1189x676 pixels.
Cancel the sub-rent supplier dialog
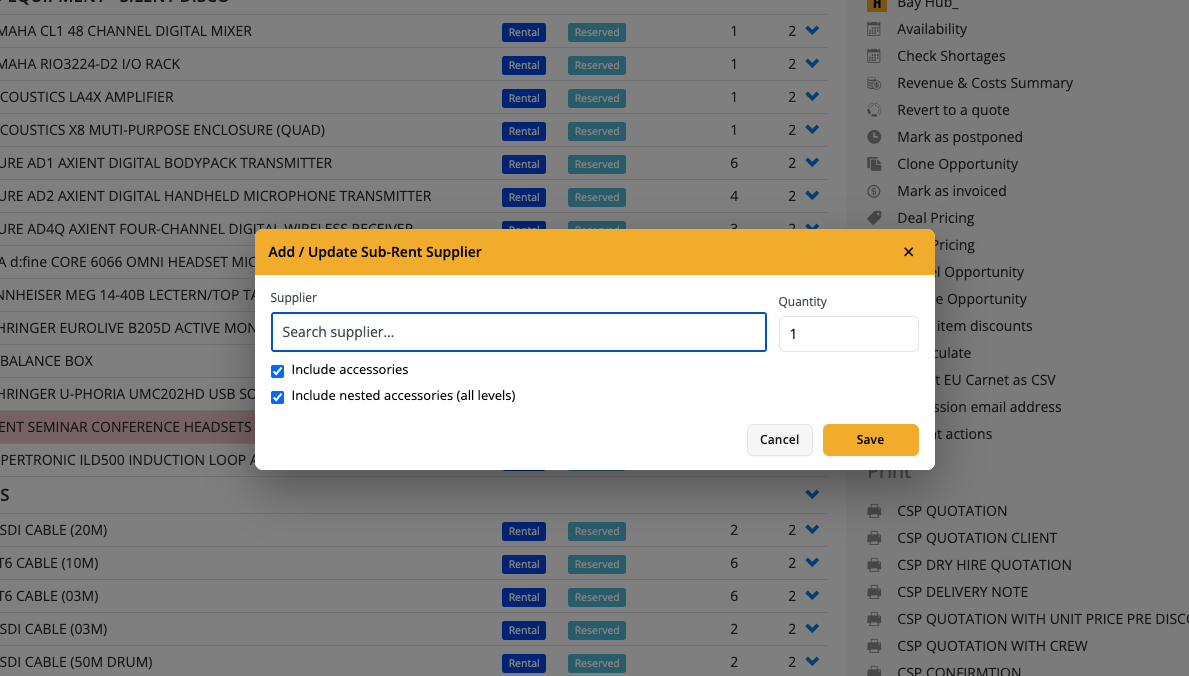780,440
